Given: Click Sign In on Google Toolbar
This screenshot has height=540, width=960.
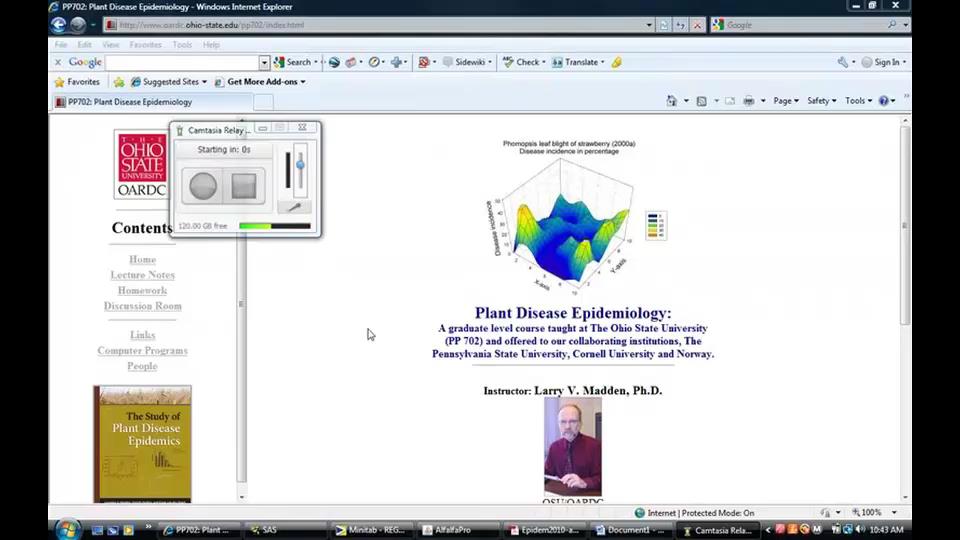Looking at the screenshot, I should coord(882,62).
